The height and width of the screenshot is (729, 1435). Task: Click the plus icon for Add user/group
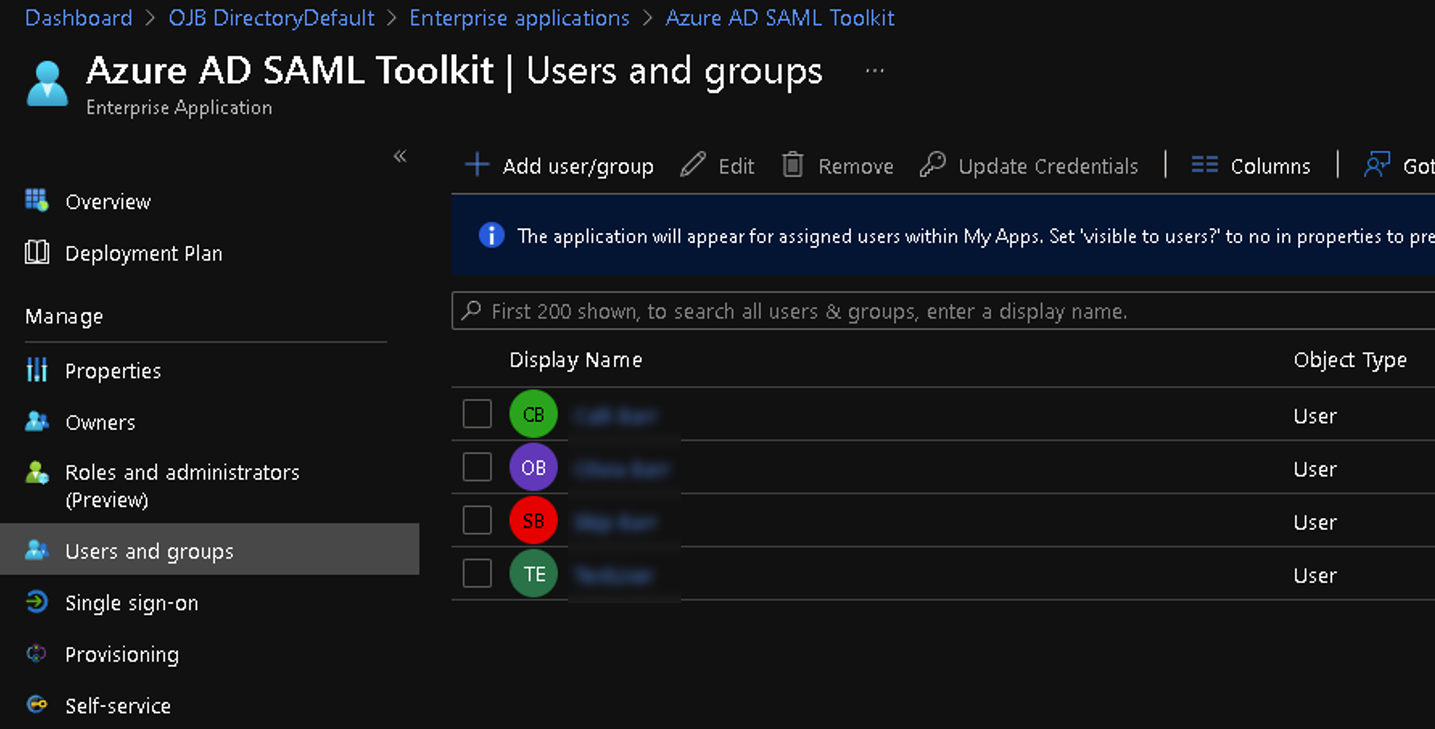(x=477, y=165)
